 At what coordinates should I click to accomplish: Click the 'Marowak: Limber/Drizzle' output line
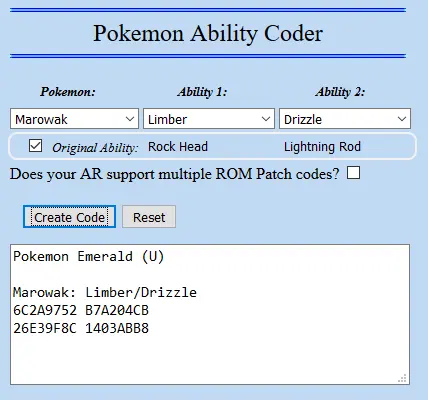pos(105,292)
